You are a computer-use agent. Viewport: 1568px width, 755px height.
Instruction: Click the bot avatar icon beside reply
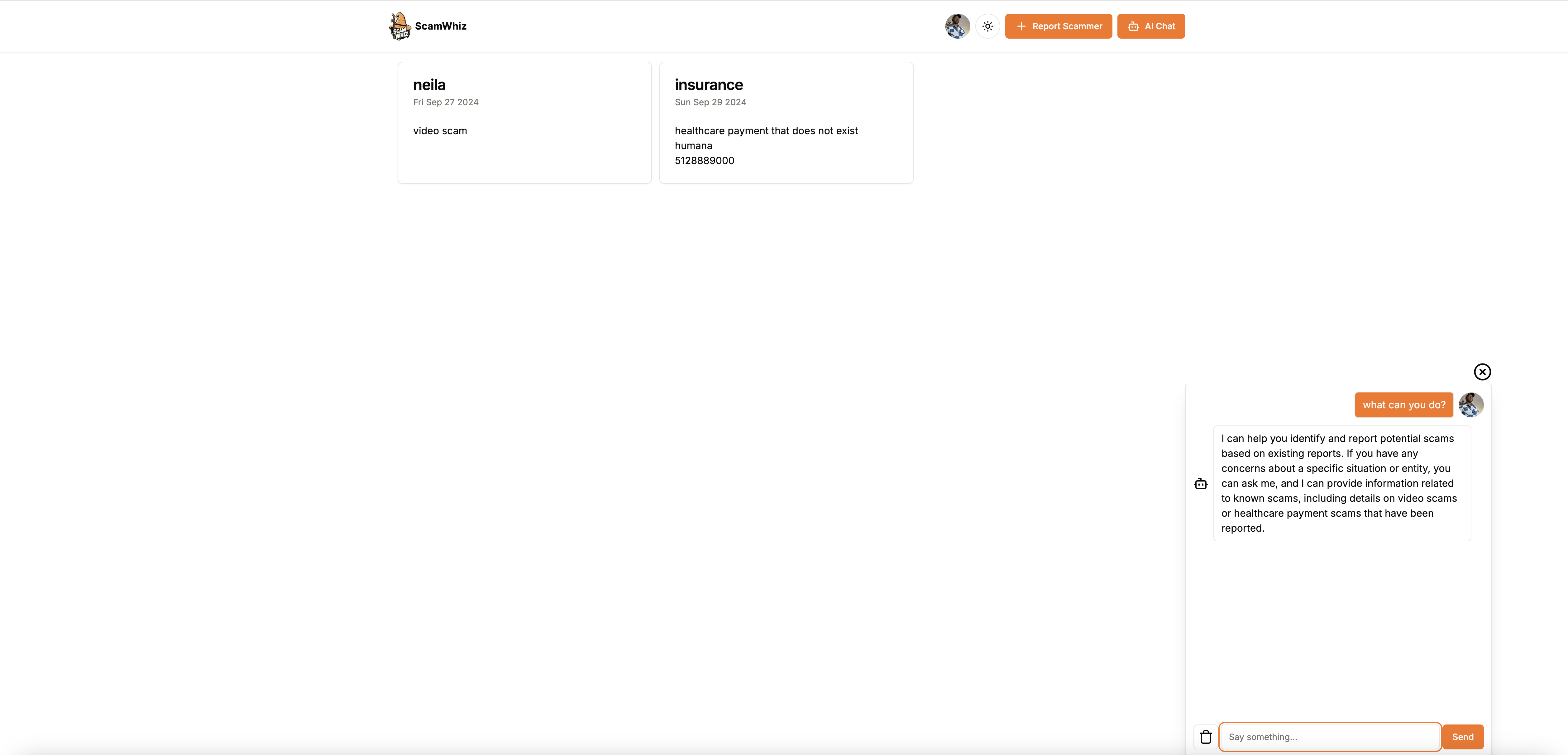click(1200, 484)
